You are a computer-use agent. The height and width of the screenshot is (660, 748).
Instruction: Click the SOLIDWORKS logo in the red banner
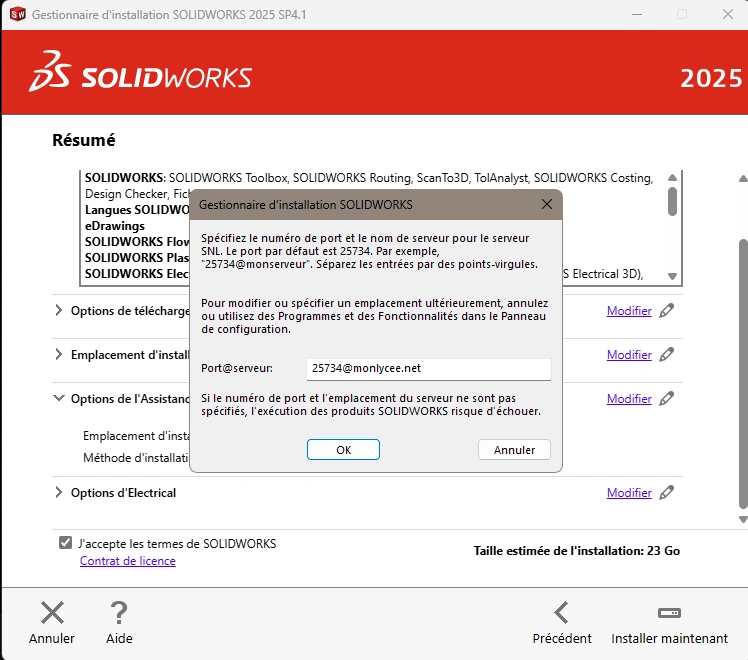click(x=140, y=72)
